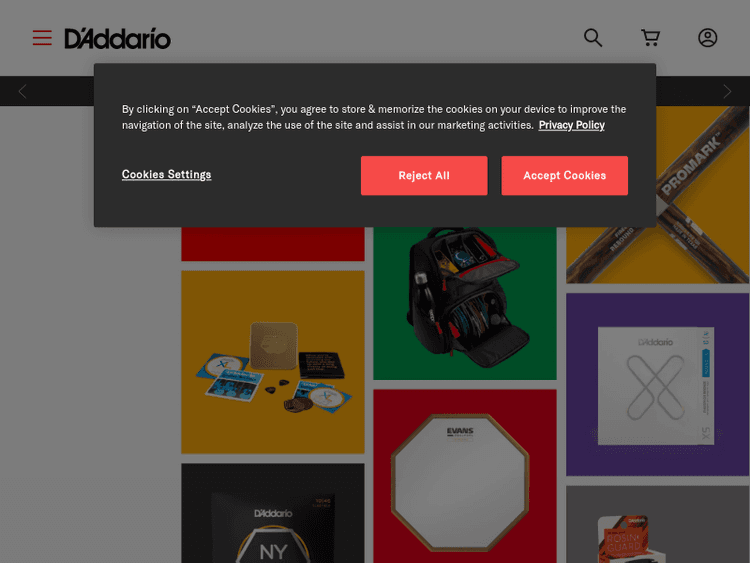The width and height of the screenshot is (750, 563).
Task: Click the previous banner arrow
Action: tap(22, 91)
